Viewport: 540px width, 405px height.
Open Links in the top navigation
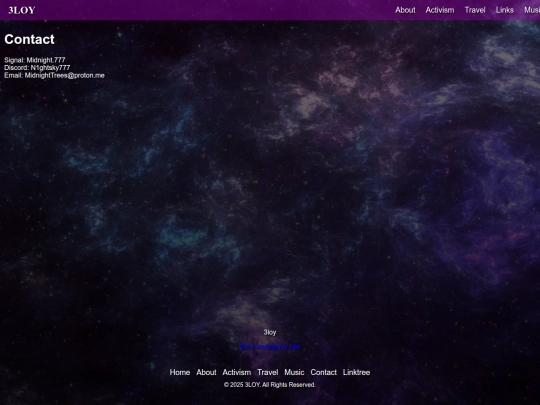[505, 10]
